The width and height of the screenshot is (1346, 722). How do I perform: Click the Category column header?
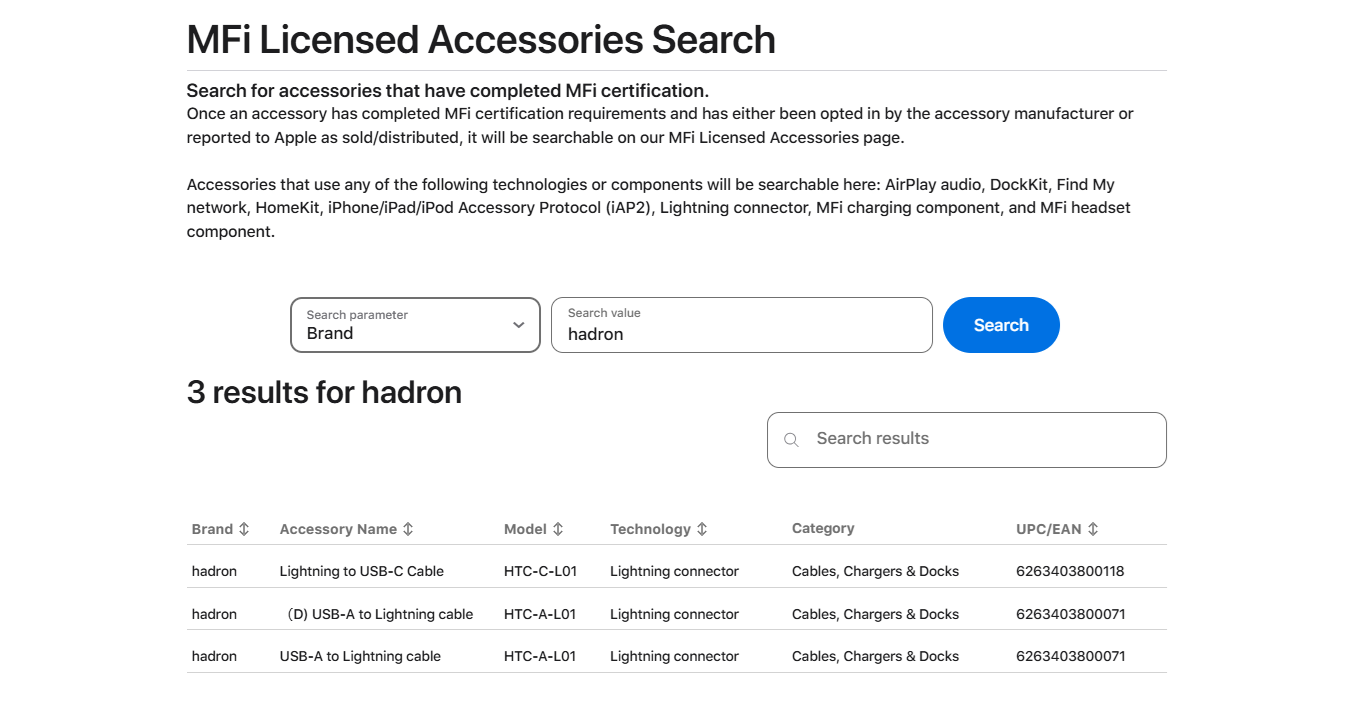click(823, 528)
